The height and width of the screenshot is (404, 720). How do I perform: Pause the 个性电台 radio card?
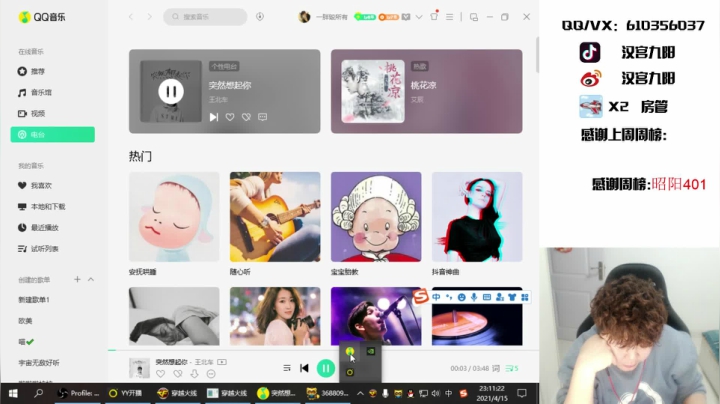[171, 91]
